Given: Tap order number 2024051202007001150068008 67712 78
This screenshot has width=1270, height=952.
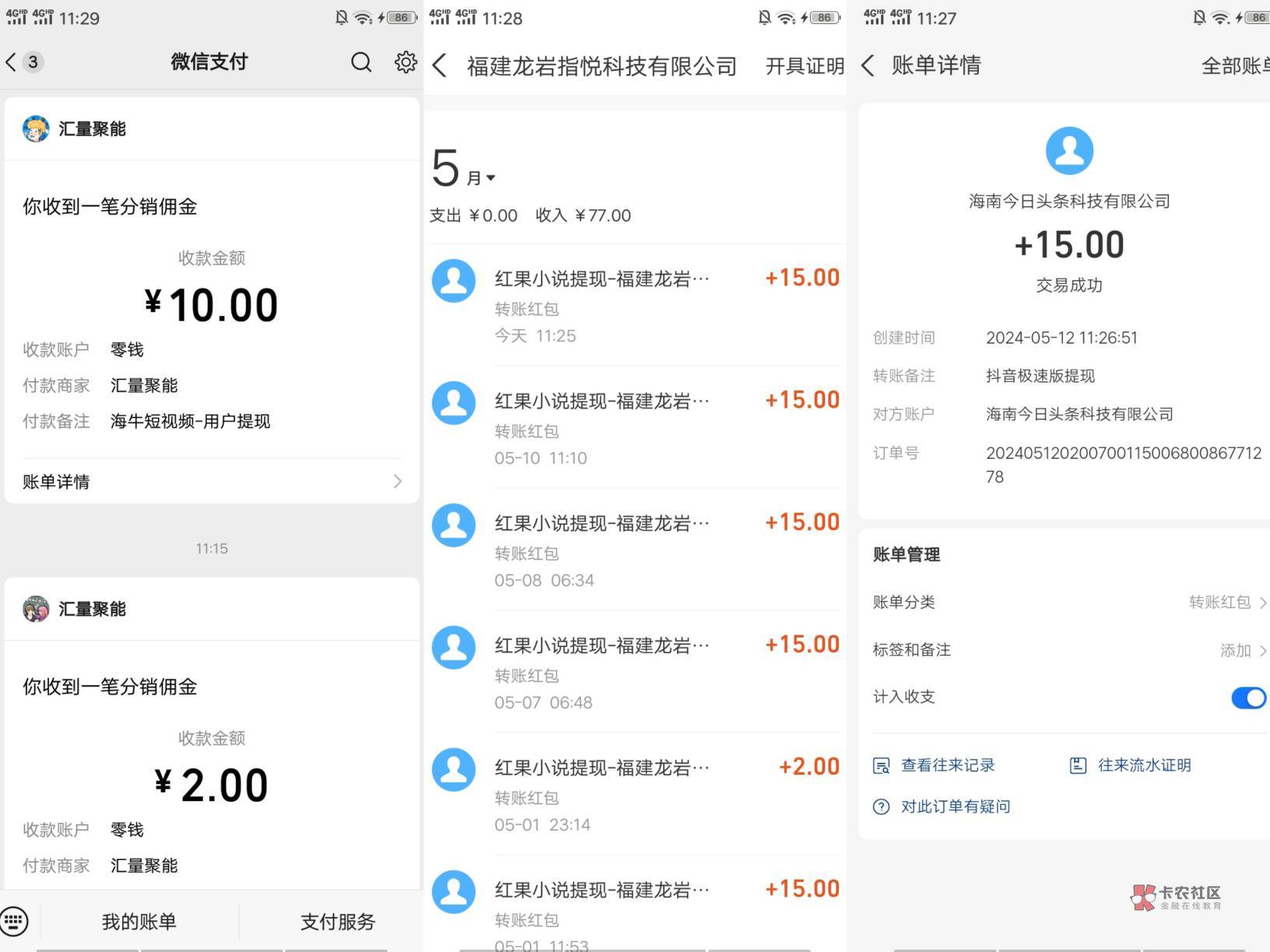Looking at the screenshot, I should coord(1124,464).
